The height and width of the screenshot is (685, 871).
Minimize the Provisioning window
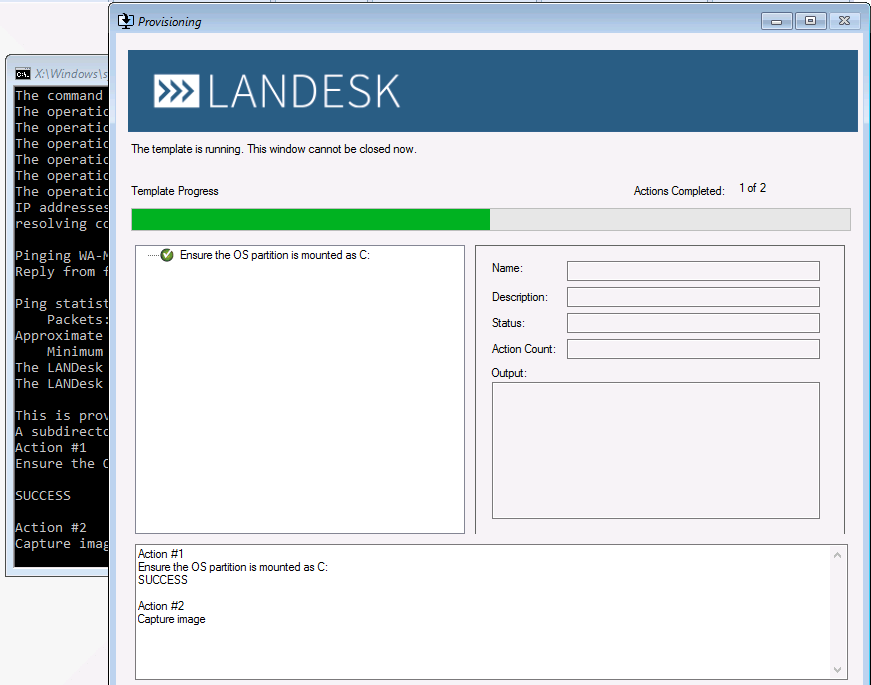point(776,20)
